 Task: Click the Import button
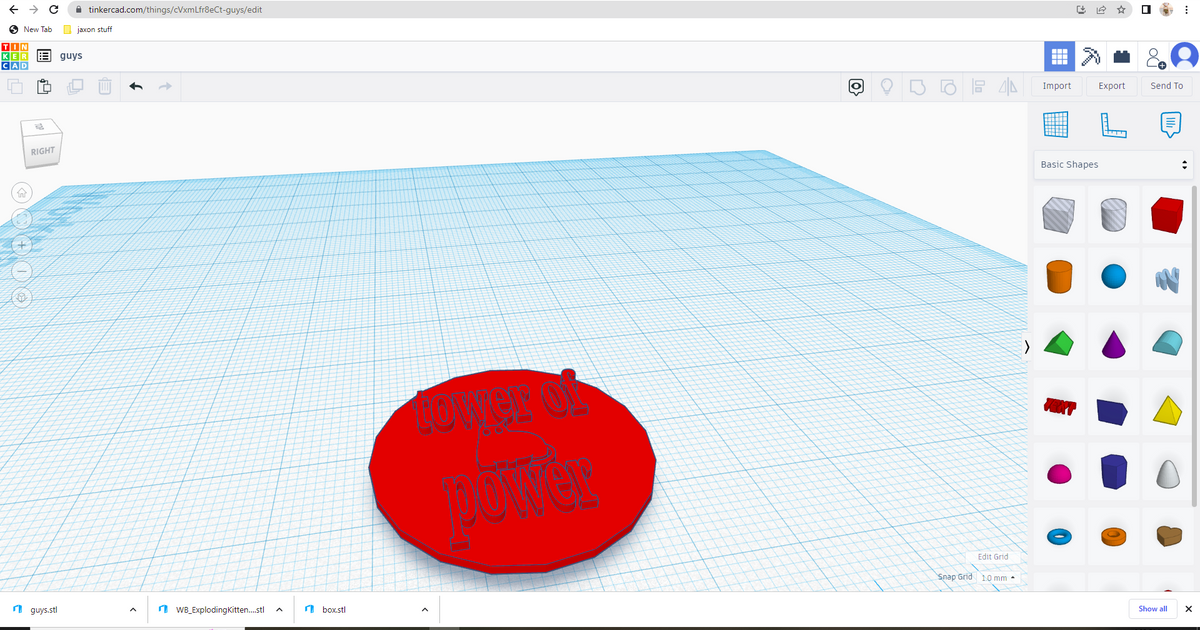tap(1056, 86)
